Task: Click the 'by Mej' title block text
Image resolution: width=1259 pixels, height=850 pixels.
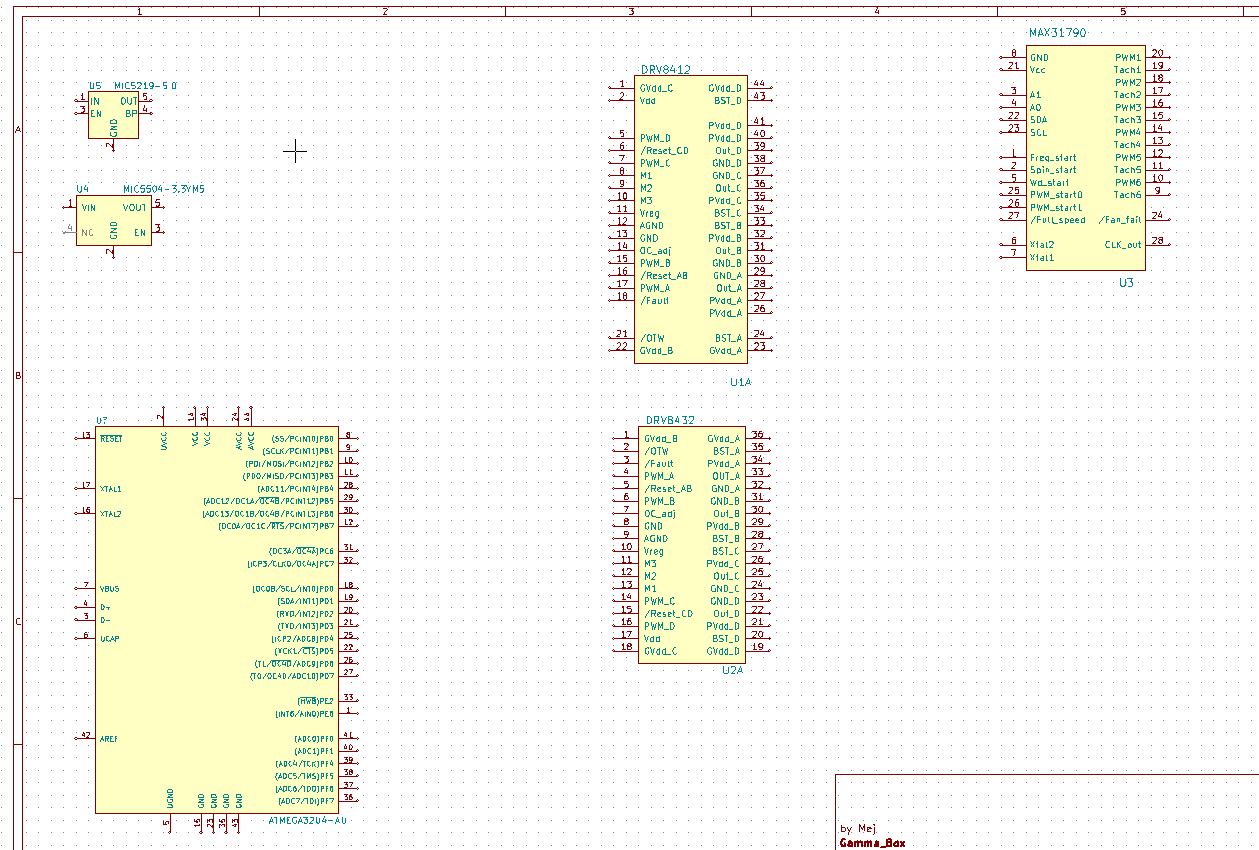Action: pos(858,829)
